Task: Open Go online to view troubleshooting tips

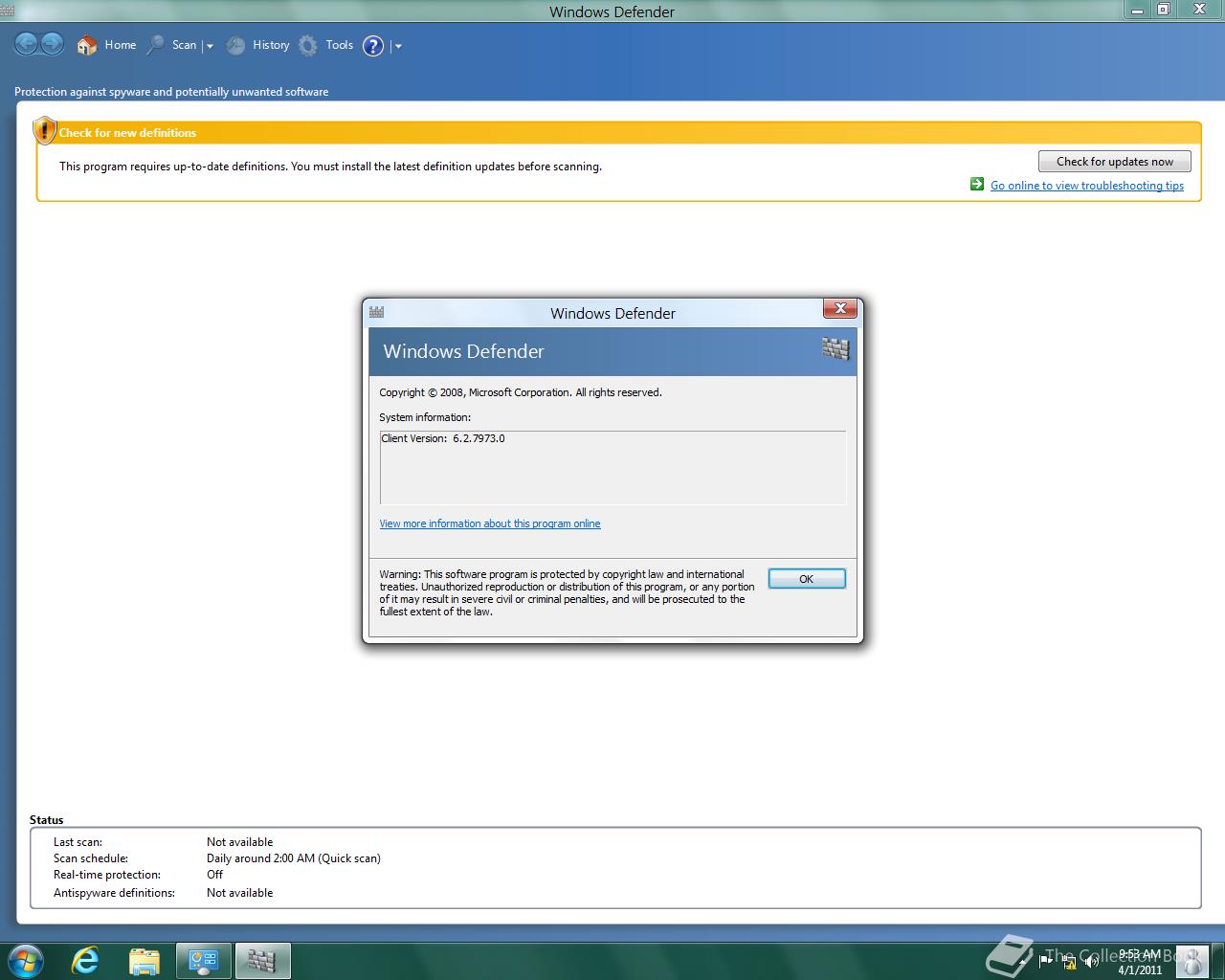Action: click(x=1087, y=186)
